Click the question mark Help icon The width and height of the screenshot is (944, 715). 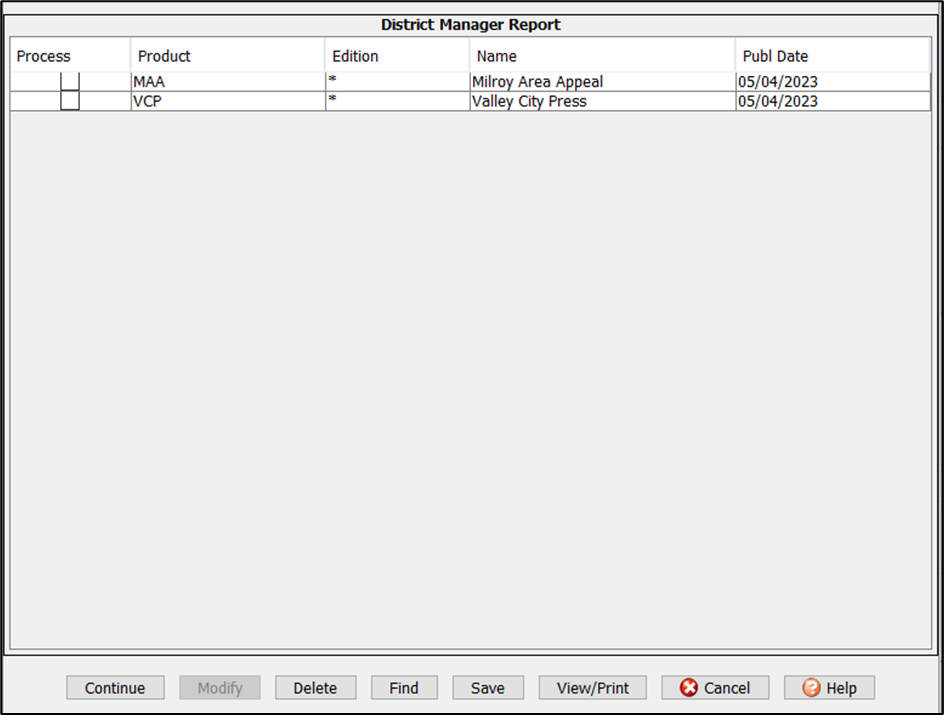(811, 688)
